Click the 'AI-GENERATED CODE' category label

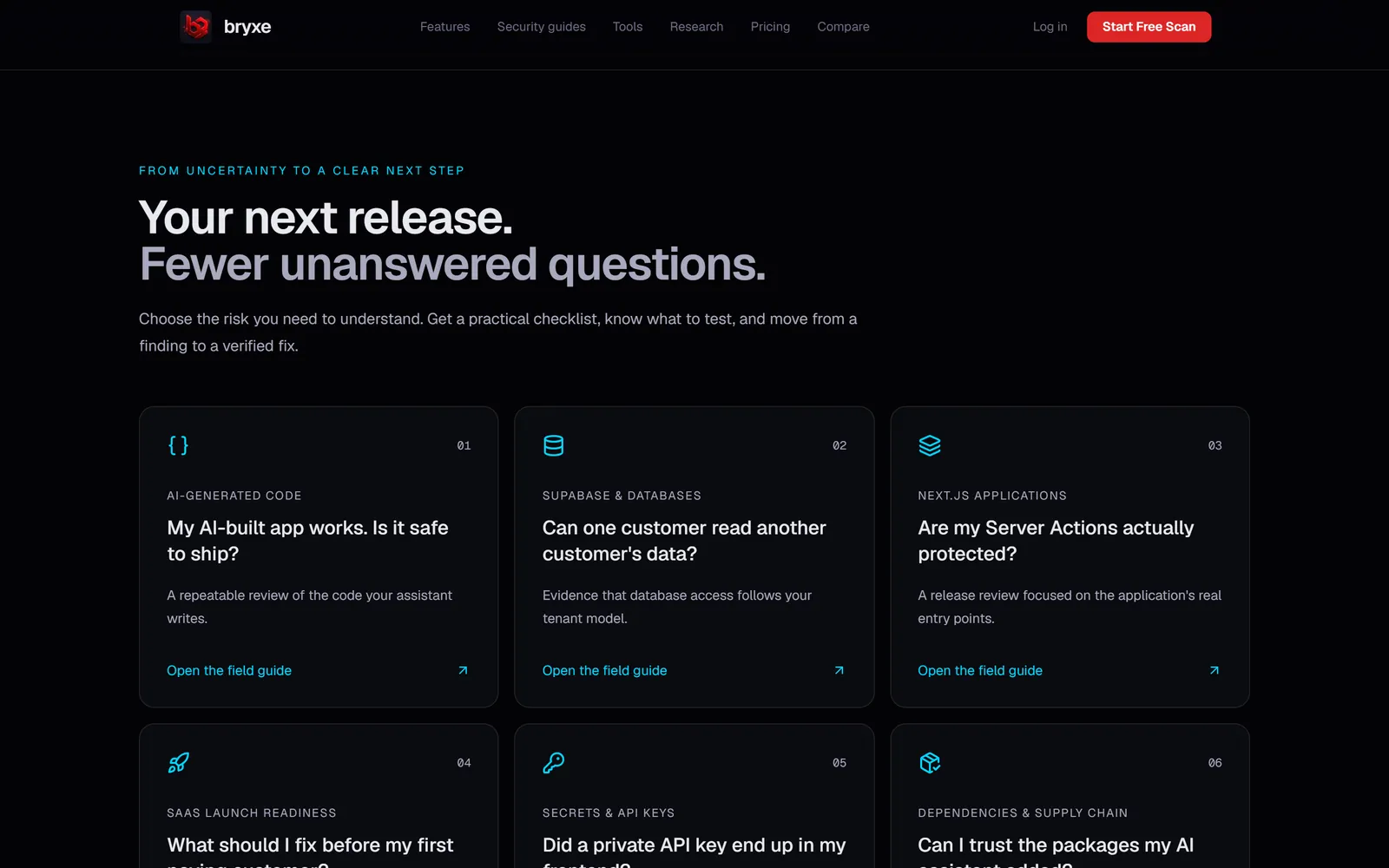[x=234, y=496]
